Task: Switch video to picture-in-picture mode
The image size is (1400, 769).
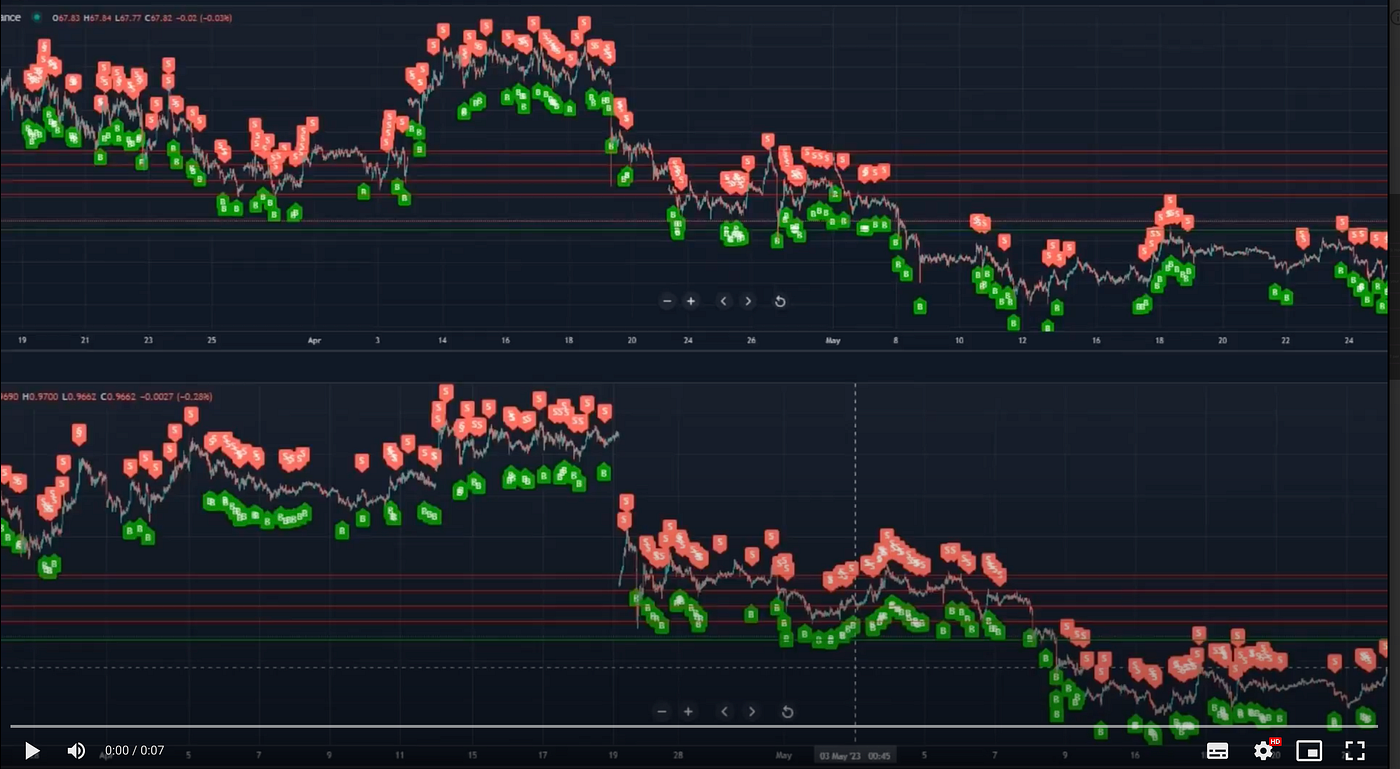Action: tap(1309, 750)
